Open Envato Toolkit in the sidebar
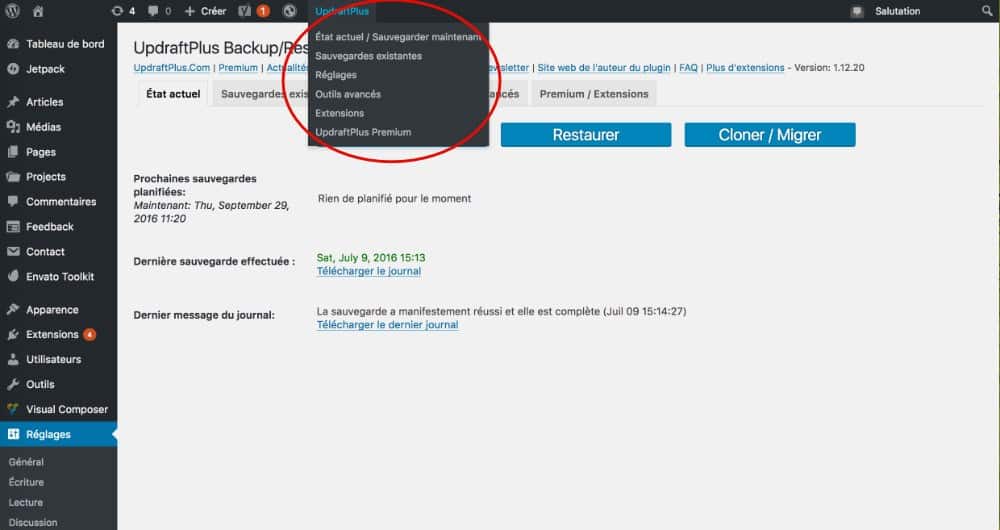 coord(58,276)
